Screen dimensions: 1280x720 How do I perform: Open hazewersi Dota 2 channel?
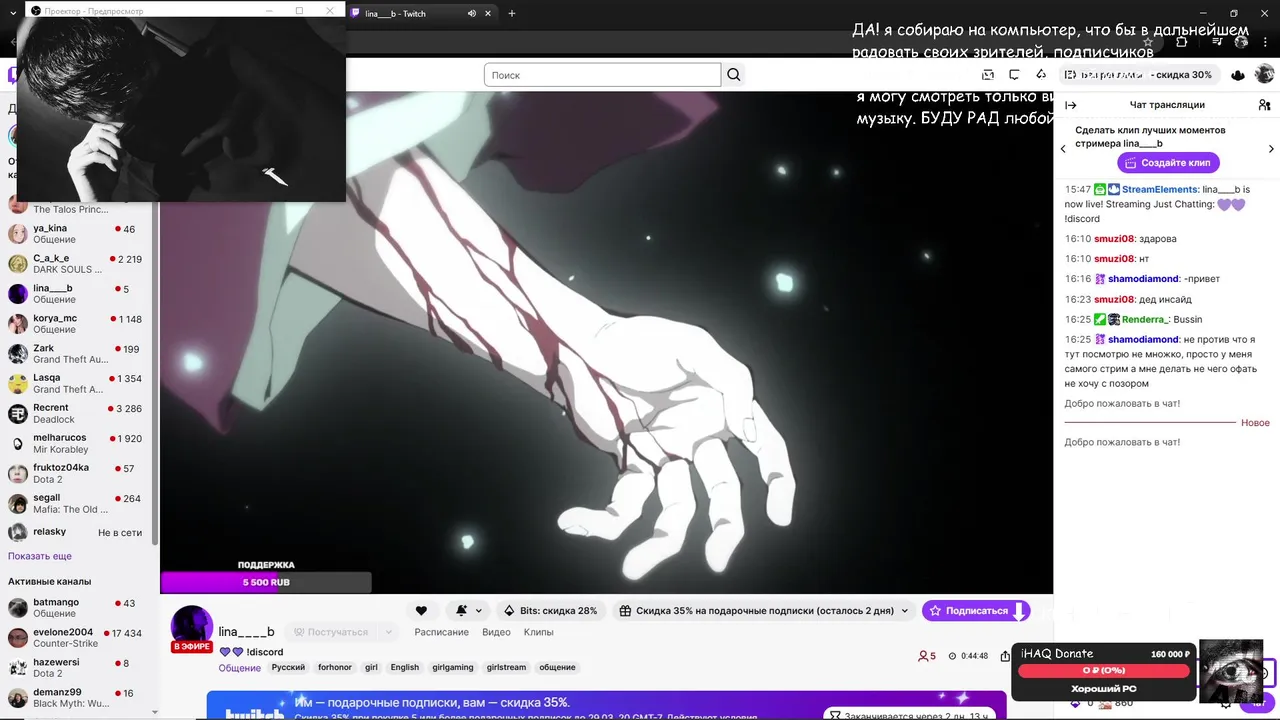pos(79,668)
